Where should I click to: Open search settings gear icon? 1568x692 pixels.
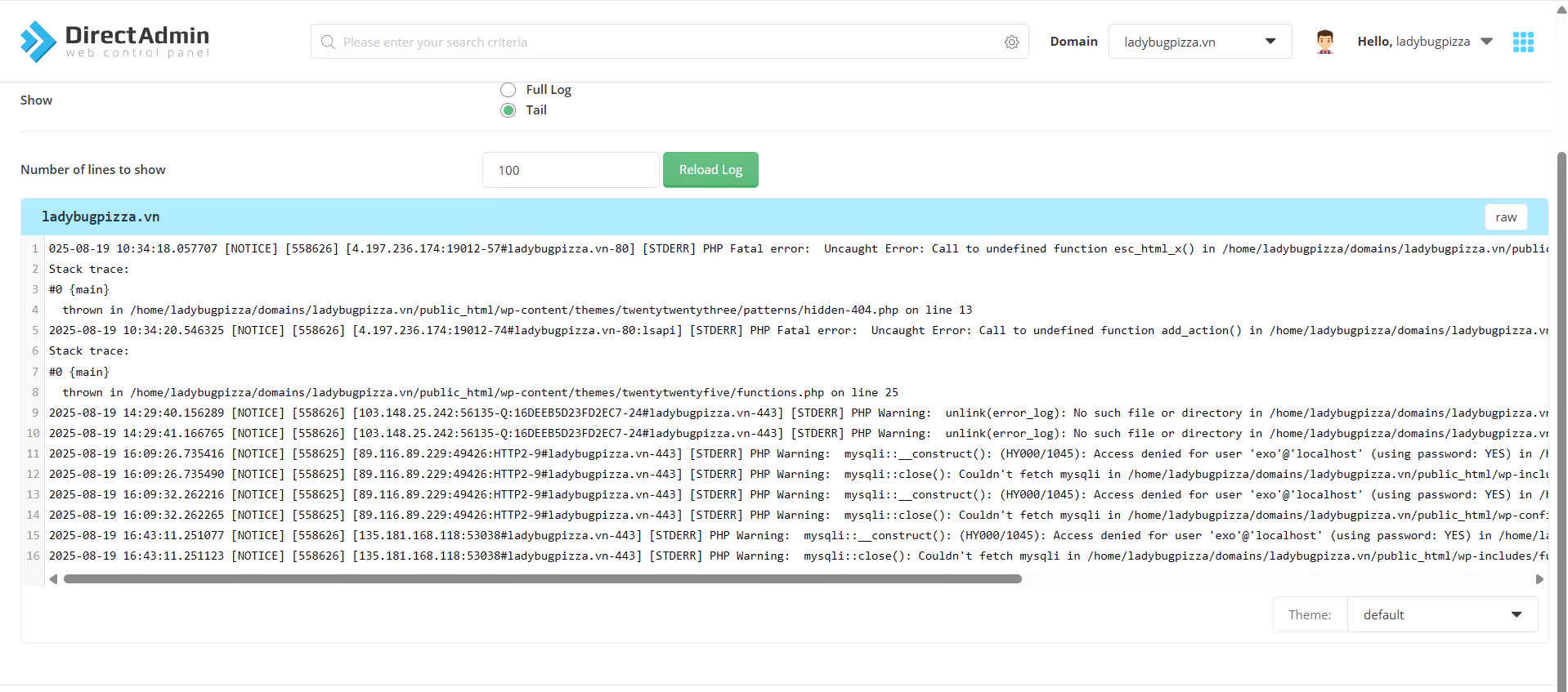1011,42
